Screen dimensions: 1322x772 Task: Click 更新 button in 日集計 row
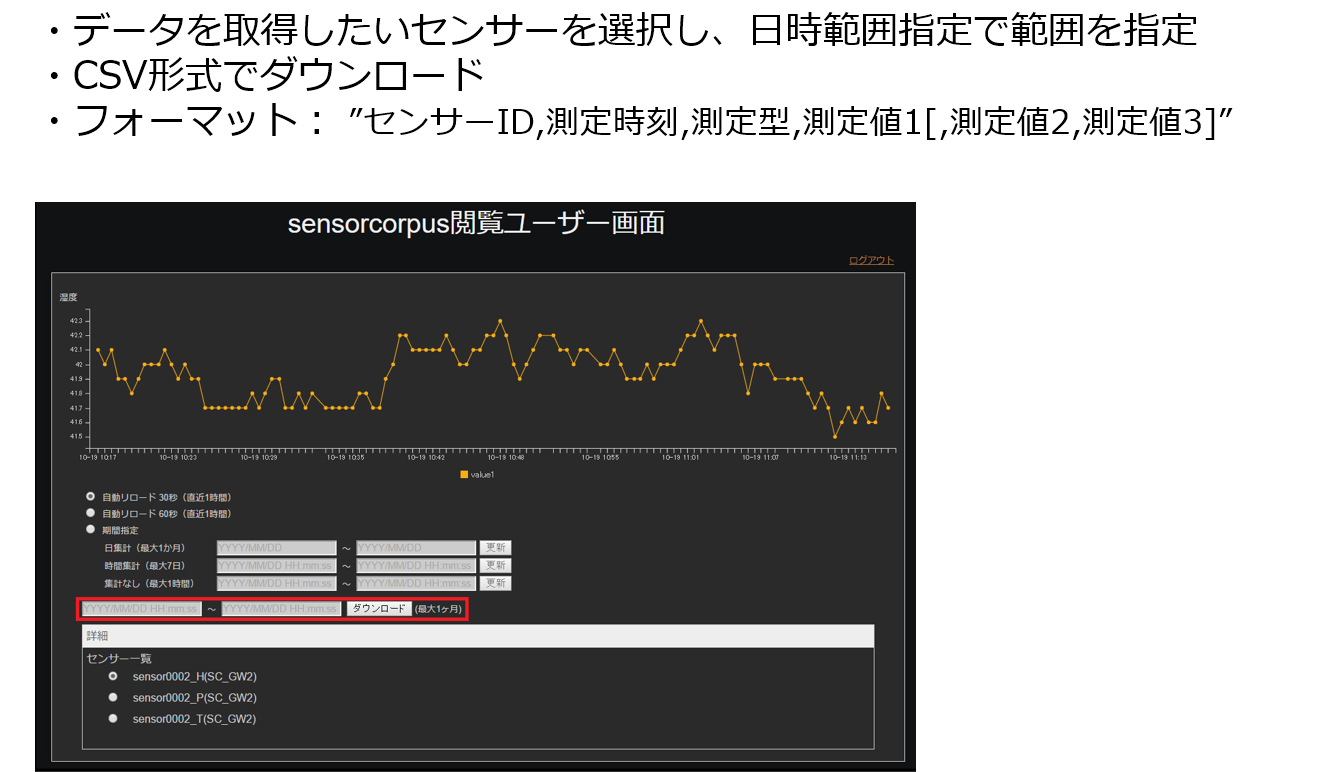pos(495,548)
